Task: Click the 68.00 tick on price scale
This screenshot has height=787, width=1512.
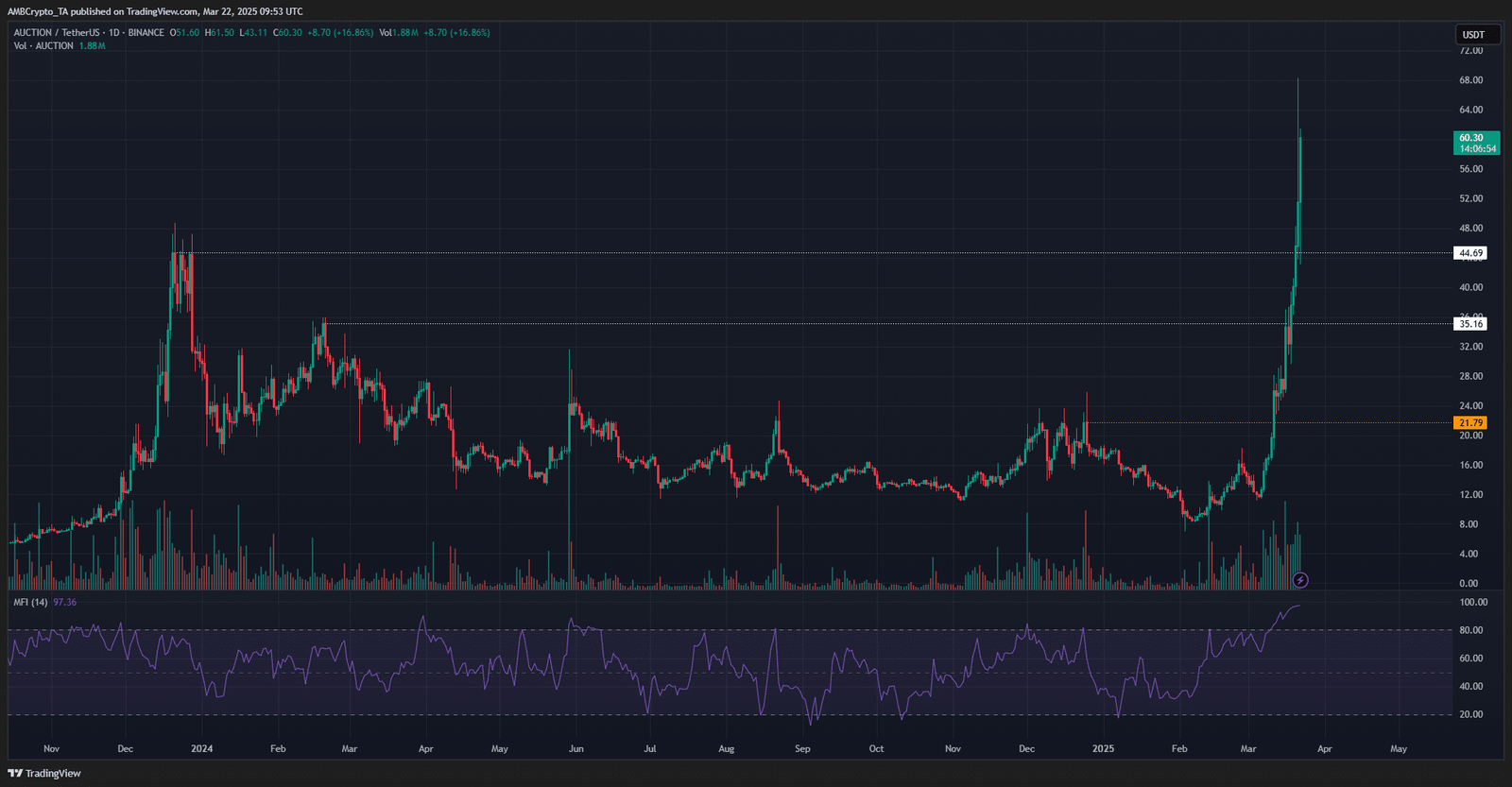Action: pos(1470,80)
